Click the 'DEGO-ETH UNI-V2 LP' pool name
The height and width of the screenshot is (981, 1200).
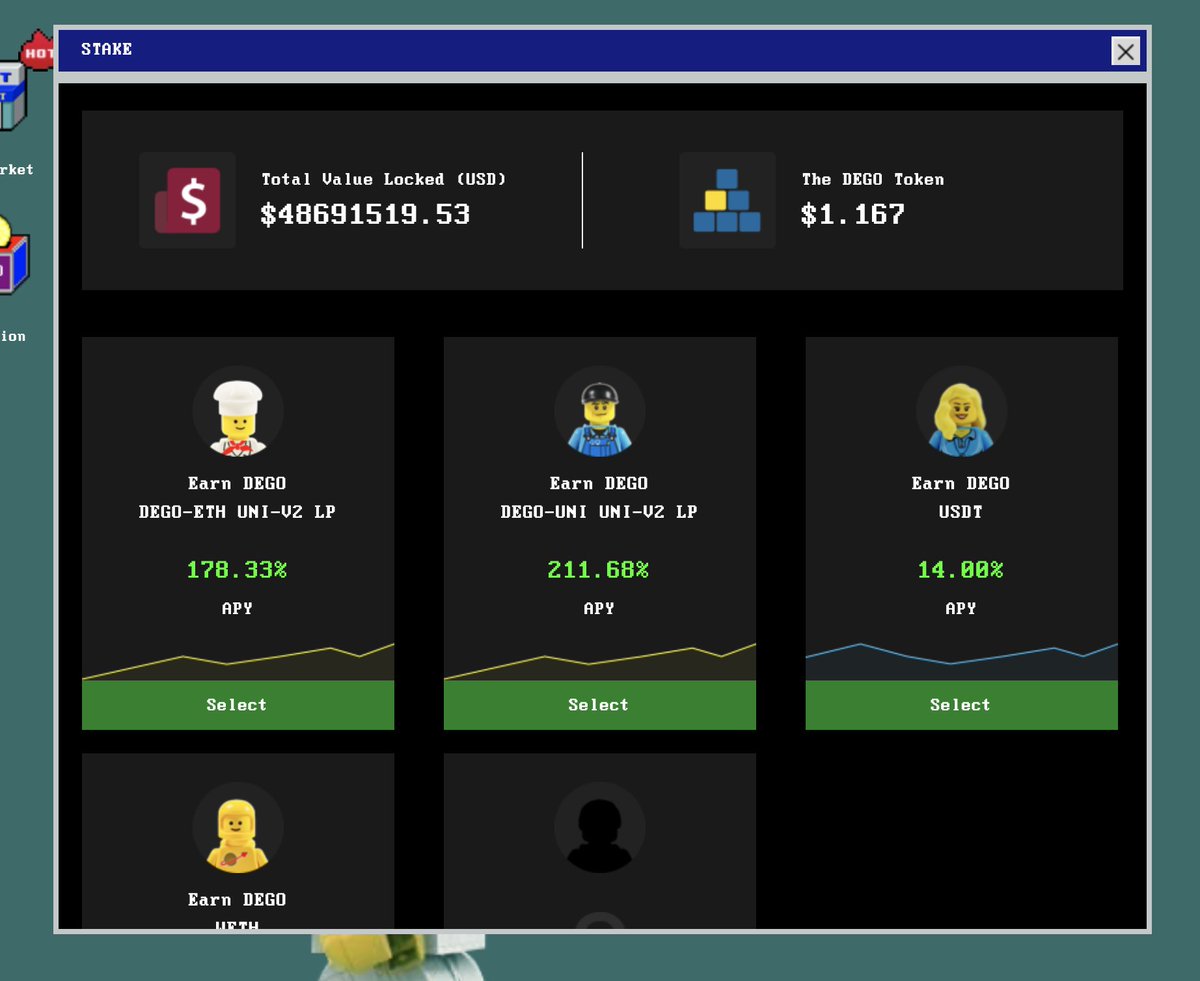(x=237, y=512)
